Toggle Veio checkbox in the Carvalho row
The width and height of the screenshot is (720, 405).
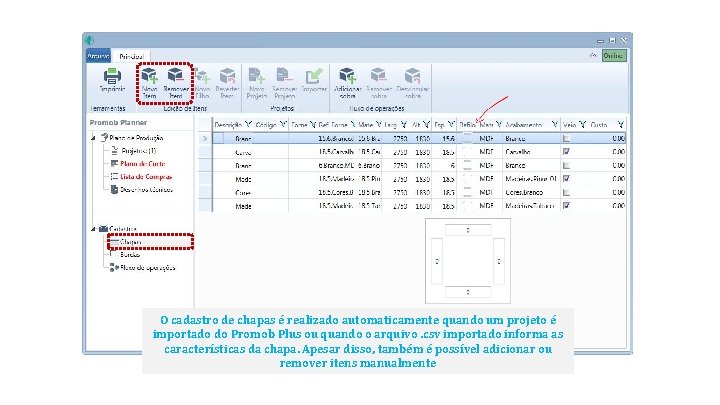566,151
